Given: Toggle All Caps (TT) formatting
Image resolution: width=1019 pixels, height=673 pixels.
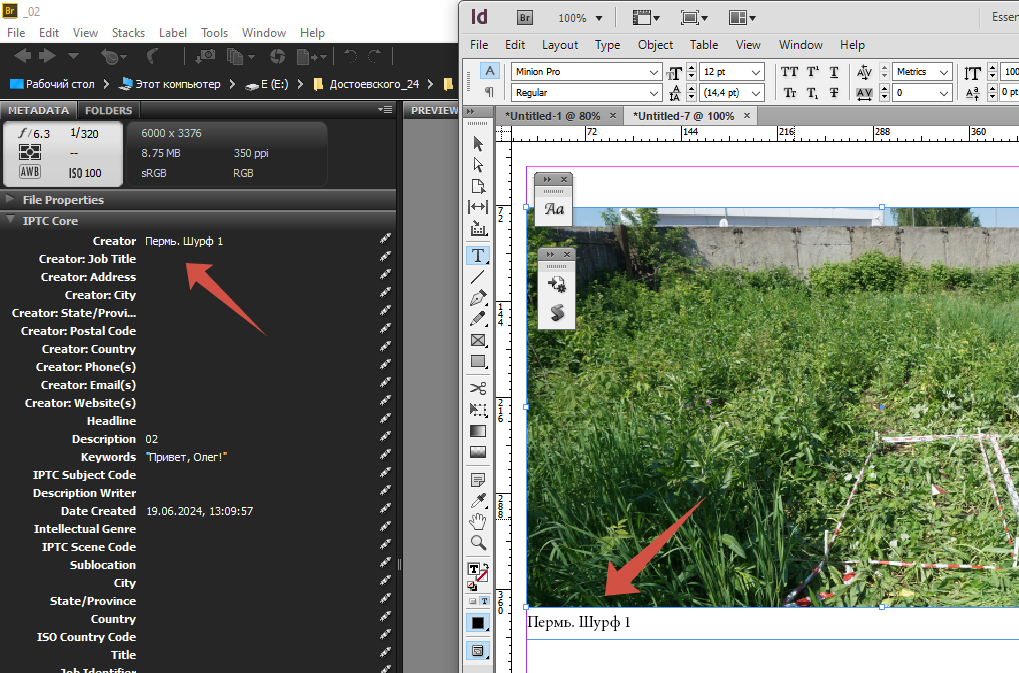Looking at the screenshot, I should (790, 71).
